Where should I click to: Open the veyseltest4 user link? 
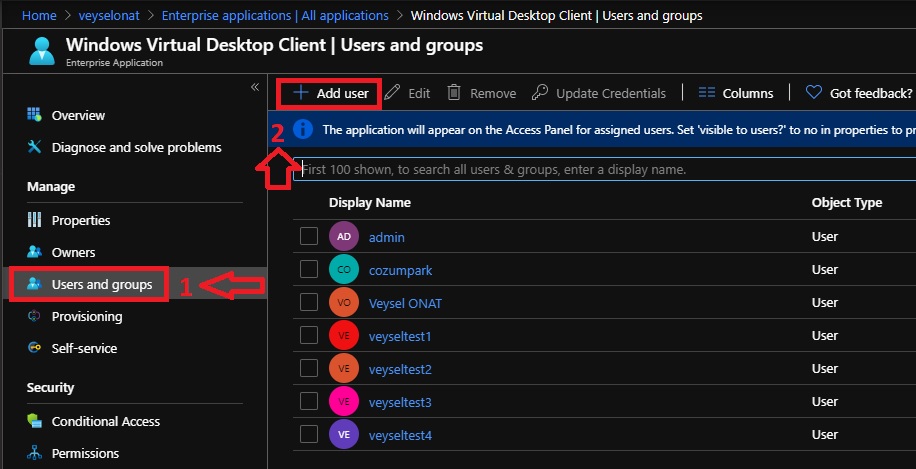click(x=400, y=435)
